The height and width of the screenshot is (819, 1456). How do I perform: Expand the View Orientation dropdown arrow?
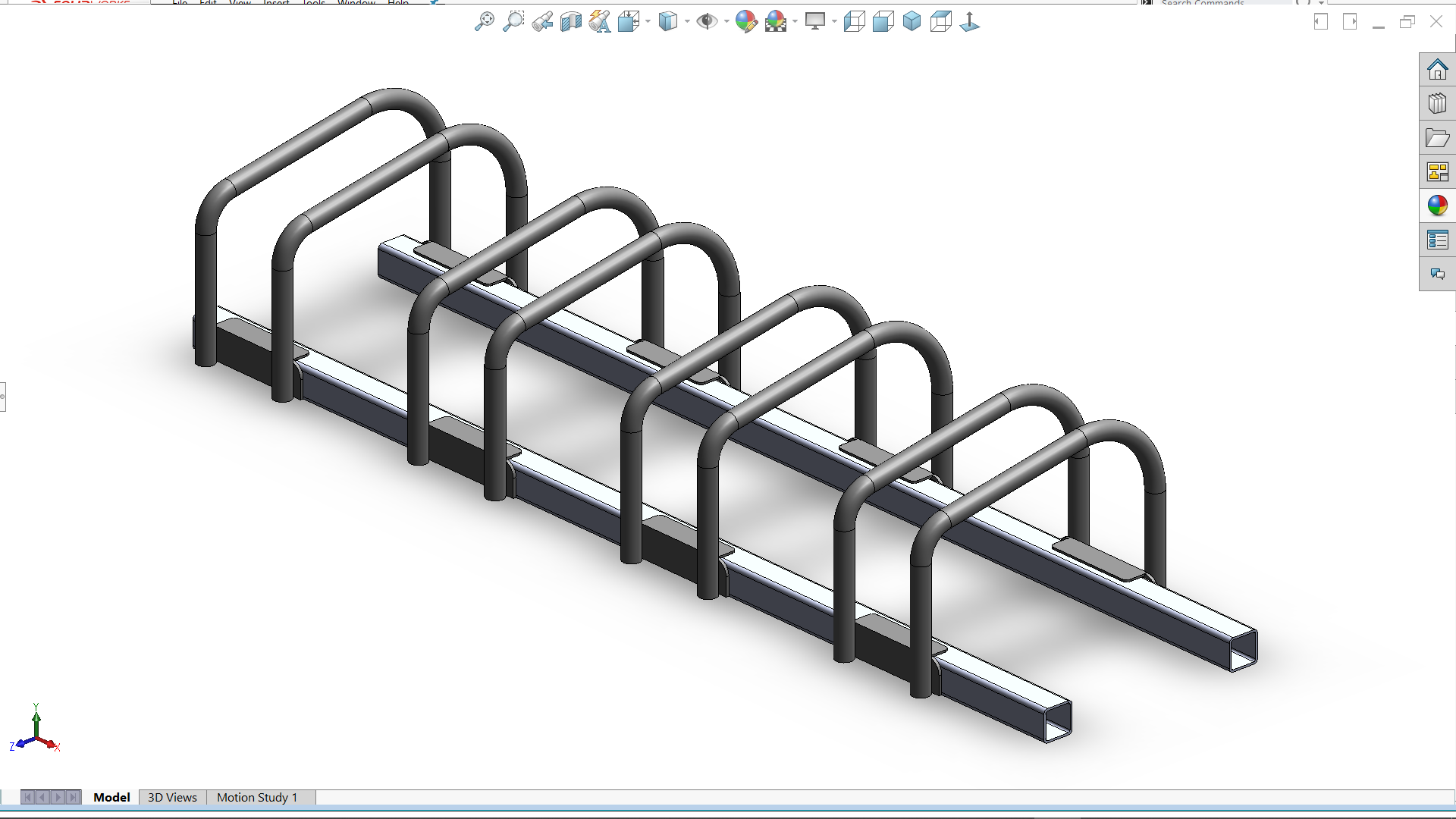click(648, 22)
